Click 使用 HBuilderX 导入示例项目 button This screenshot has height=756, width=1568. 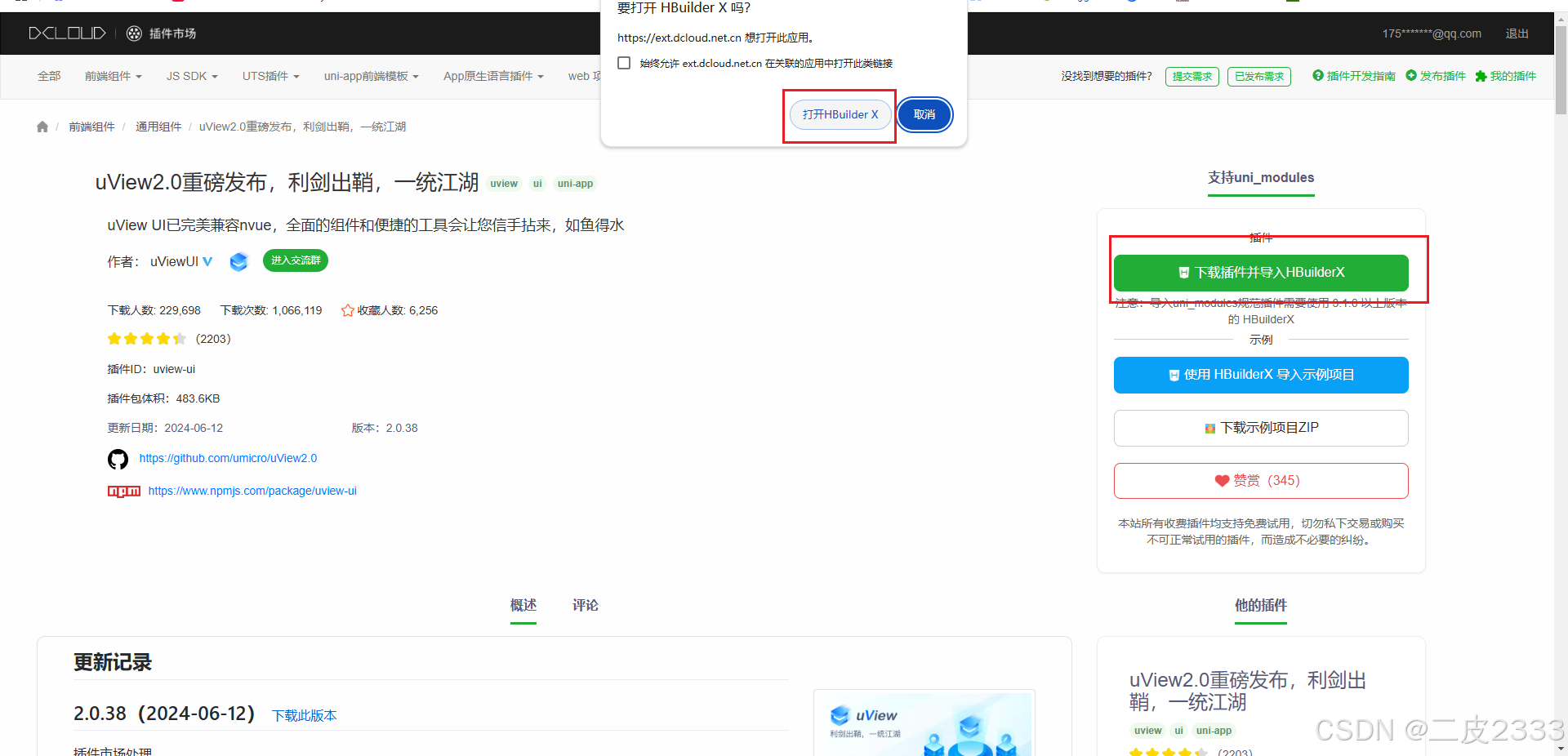pos(1261,375)
